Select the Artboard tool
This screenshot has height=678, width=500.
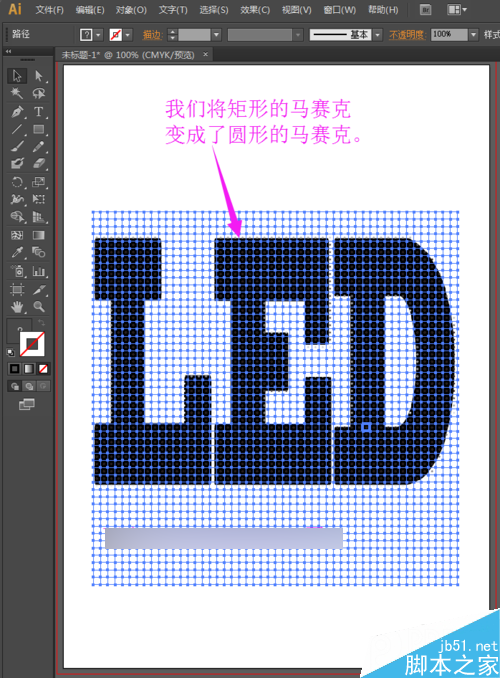pos(17,289)
